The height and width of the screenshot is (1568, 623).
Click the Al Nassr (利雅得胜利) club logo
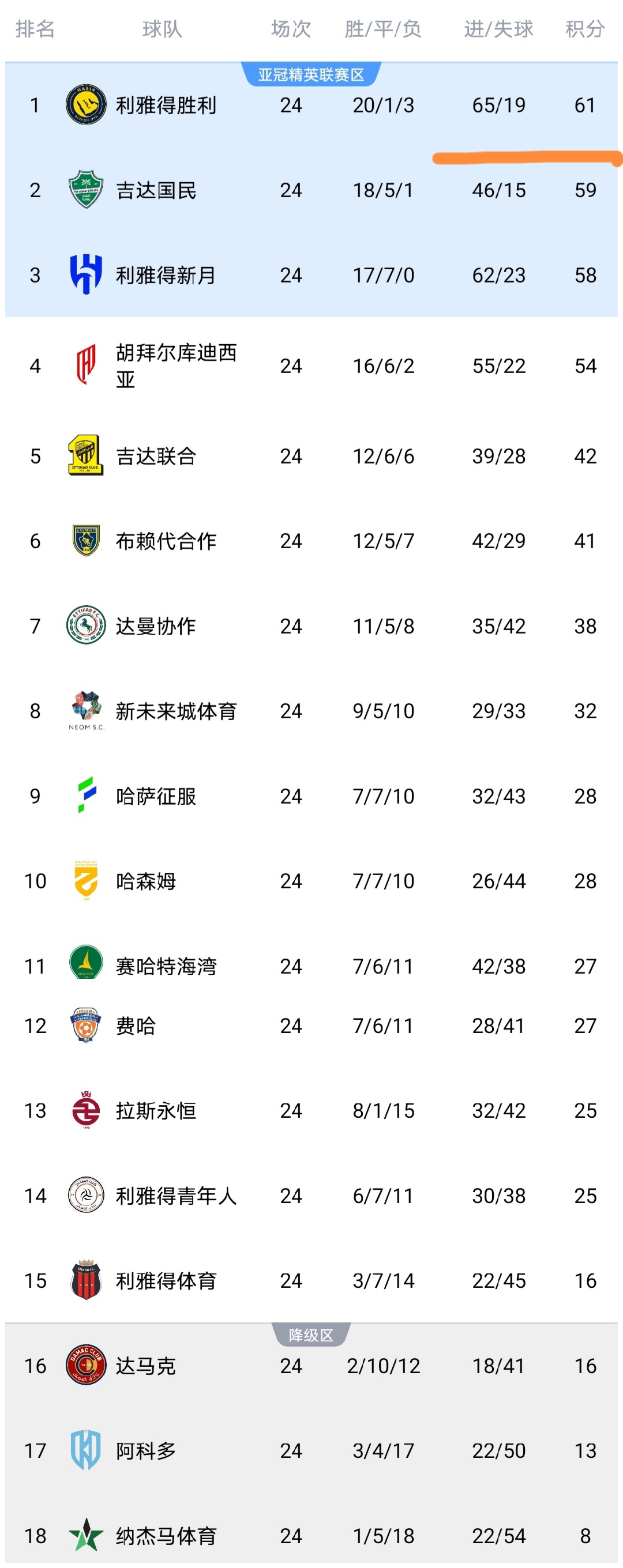pos(86,105)
